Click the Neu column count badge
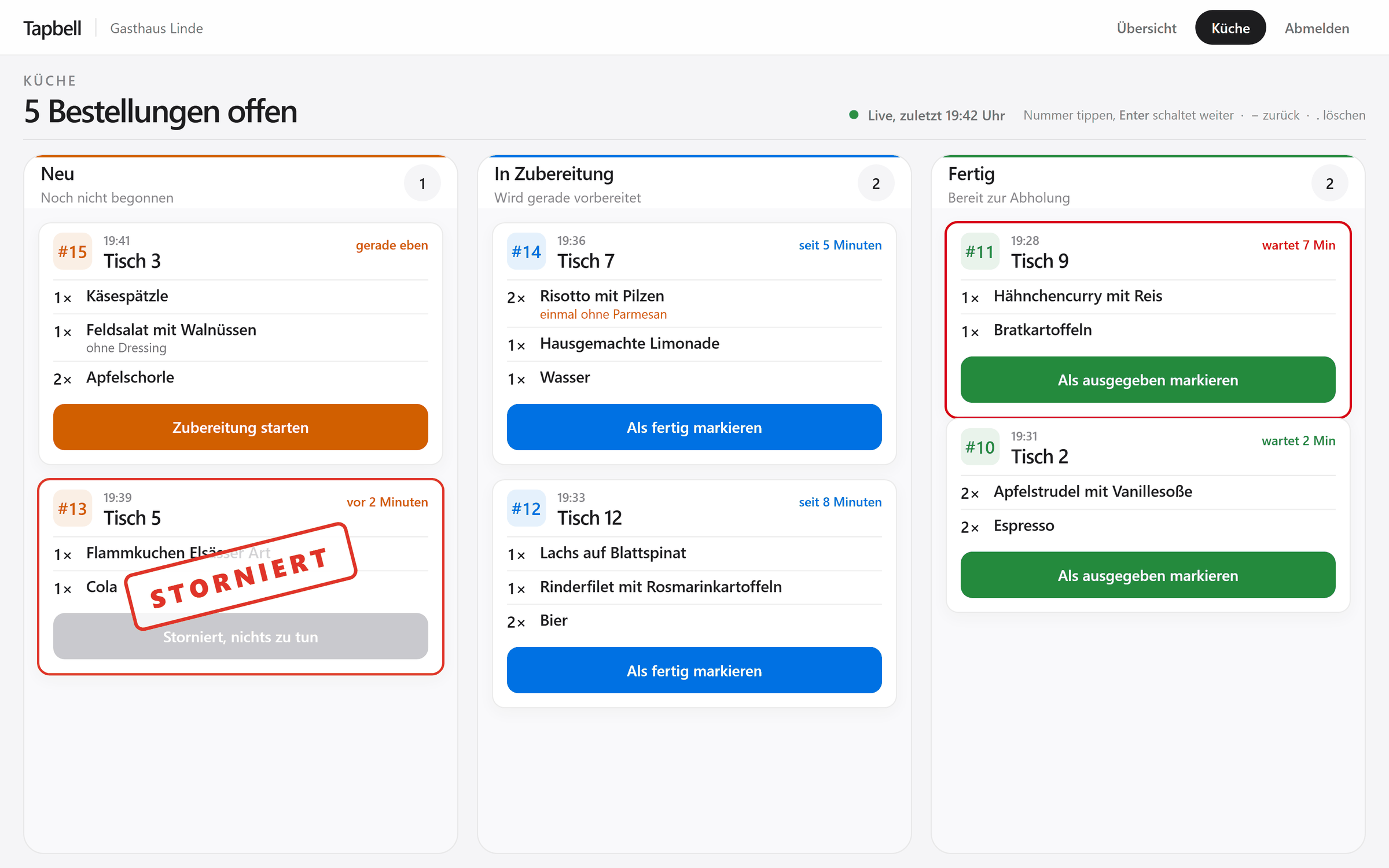 pyautogui.click(x=422, y=183)
